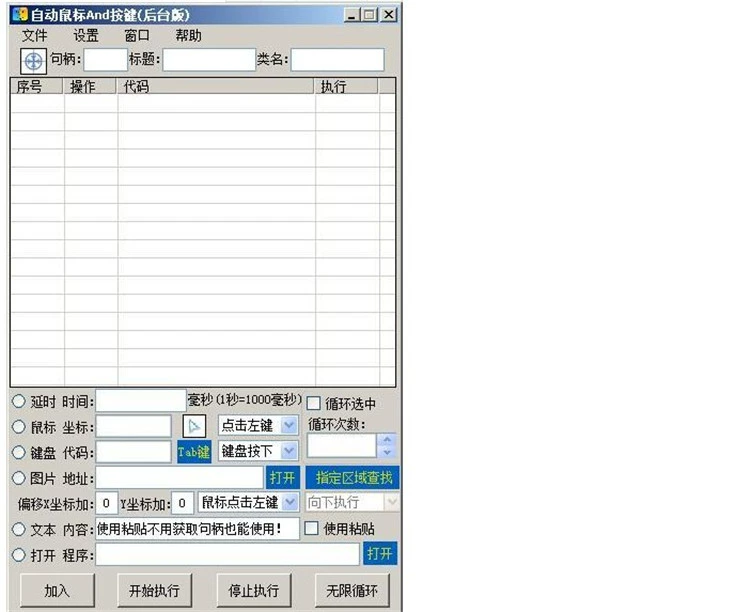Image resolution: width=750 pixels, height=612 pixels.
Task: Click the 鼠标 坐标 input field
Action: point(133,426)
